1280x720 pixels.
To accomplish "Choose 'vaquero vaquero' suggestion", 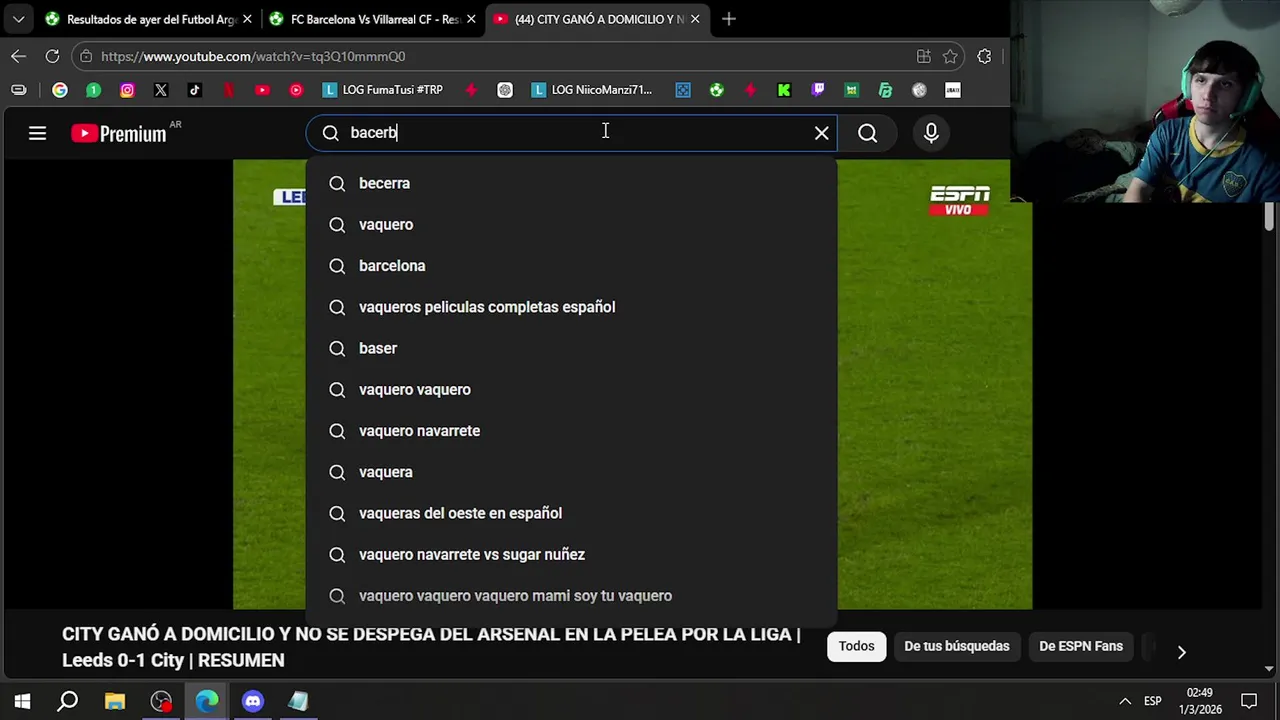I will pyautogui.click(x=571, y=389).
